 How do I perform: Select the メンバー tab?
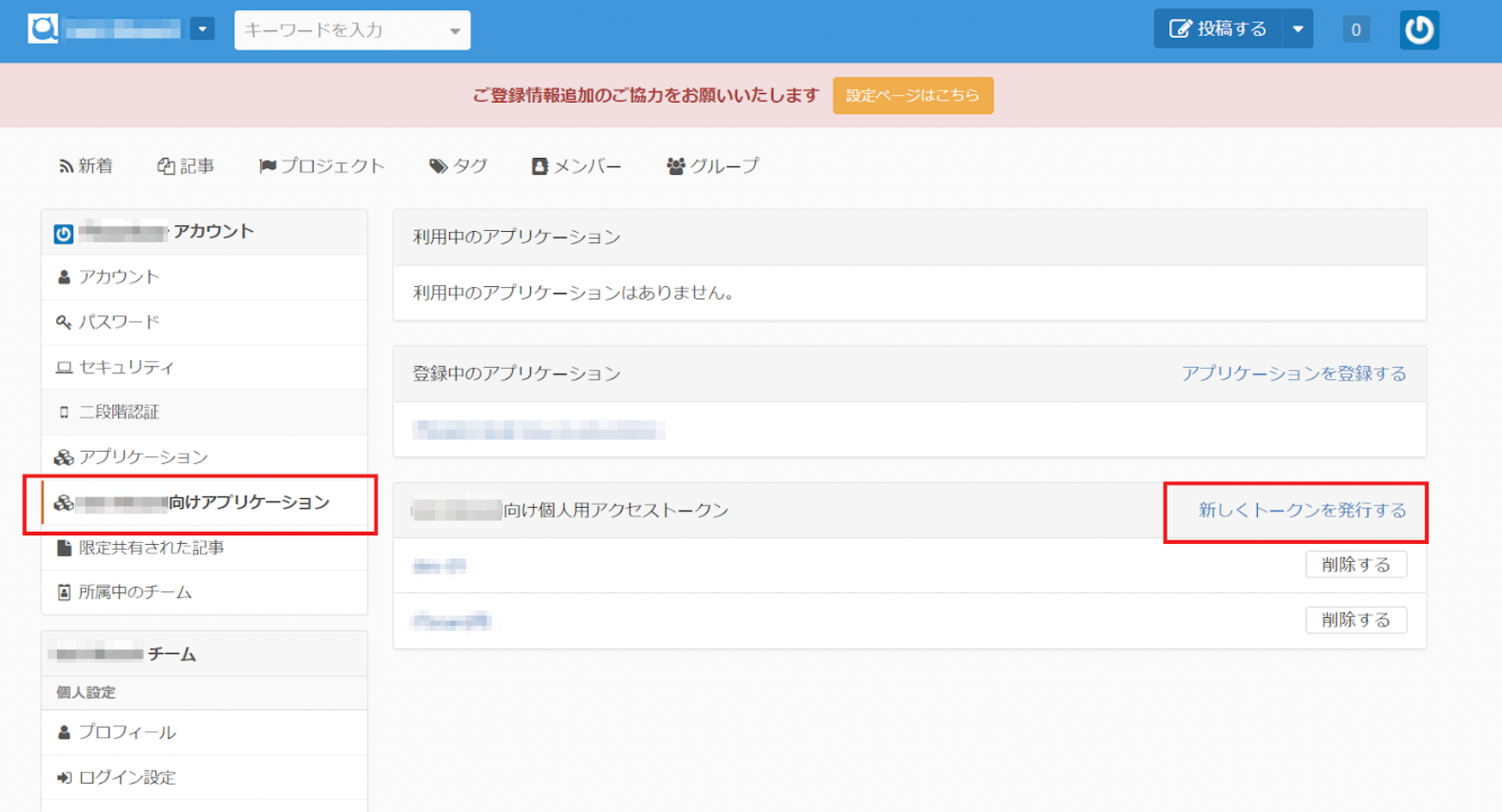tap(576, 166)
